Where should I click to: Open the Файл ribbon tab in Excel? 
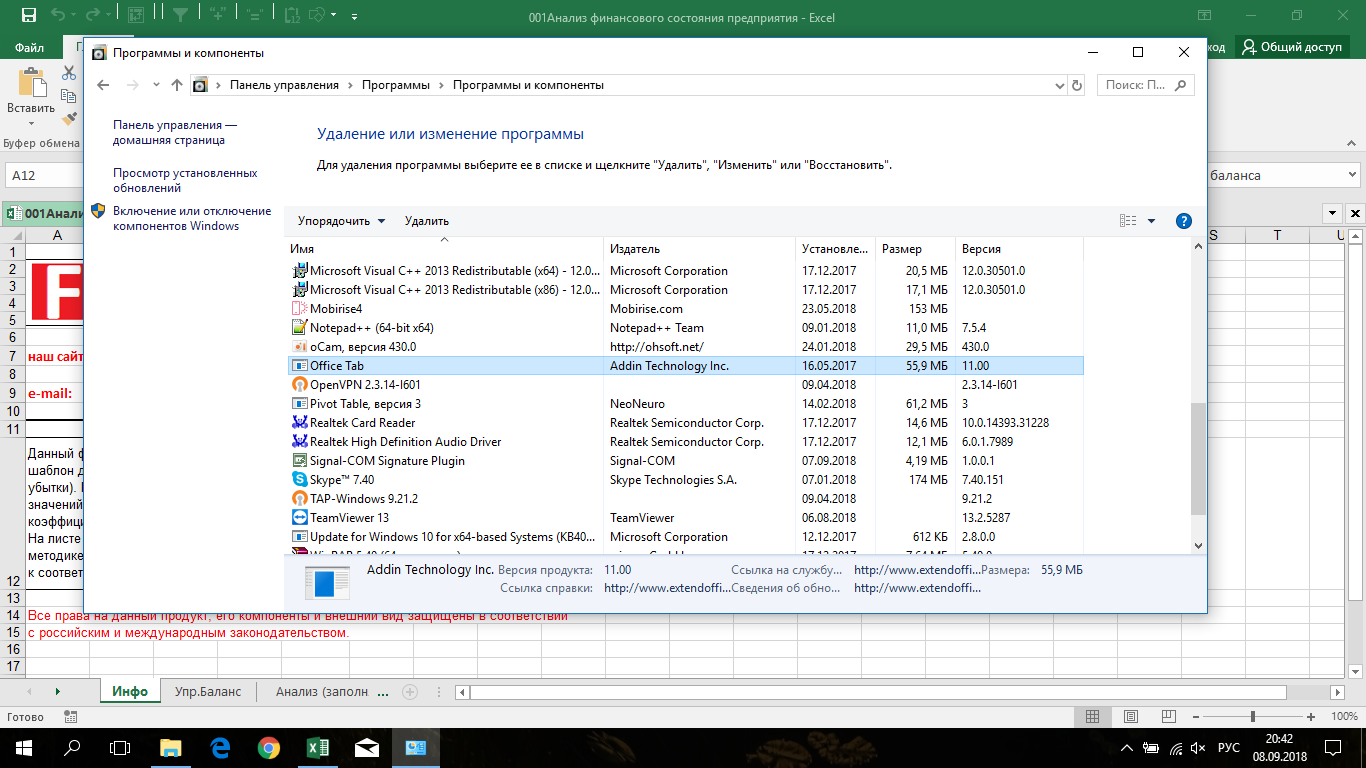tap(29, 47)
